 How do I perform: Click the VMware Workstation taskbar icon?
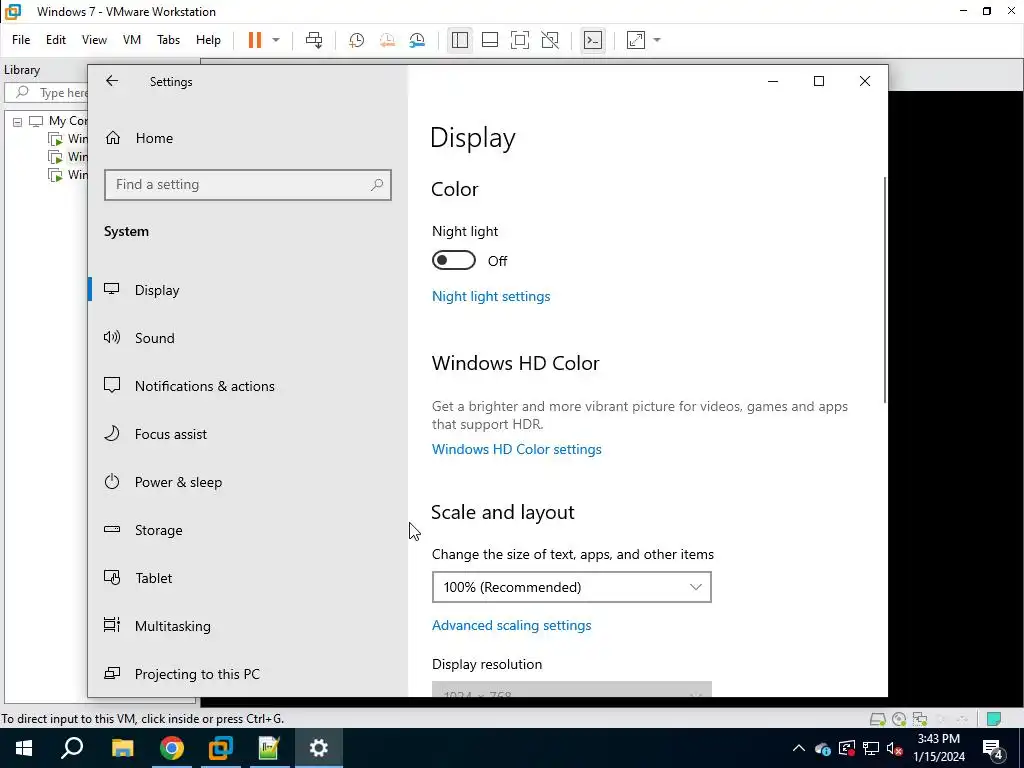[221, 748]
